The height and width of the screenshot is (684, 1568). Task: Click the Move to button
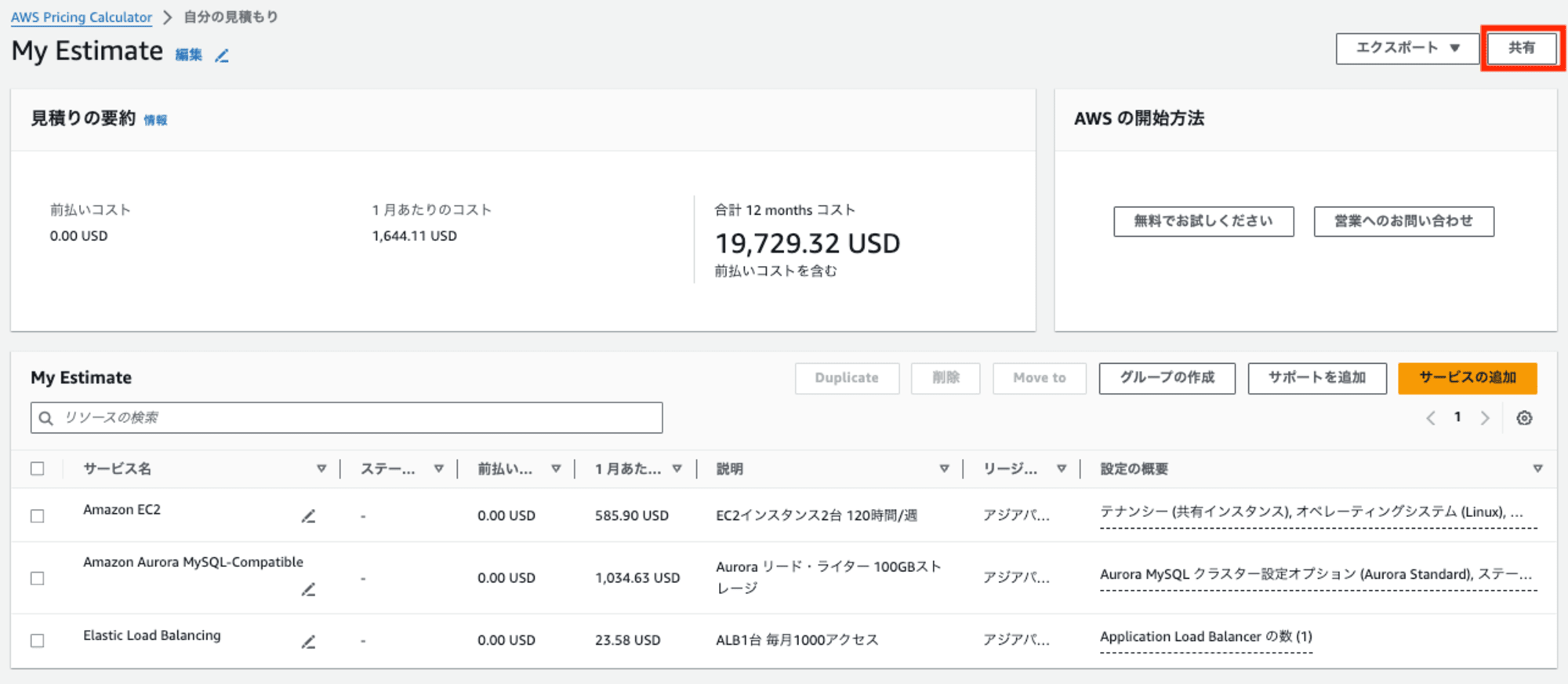pyautogui.click(x=1040, y=378)
